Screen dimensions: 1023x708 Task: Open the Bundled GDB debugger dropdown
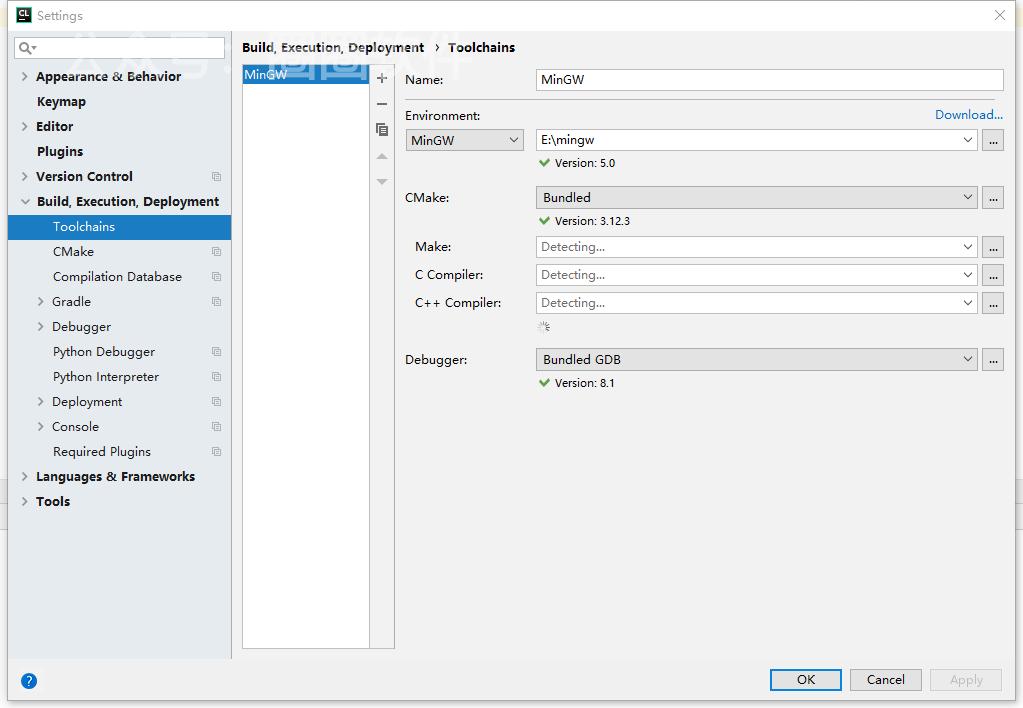756,360
